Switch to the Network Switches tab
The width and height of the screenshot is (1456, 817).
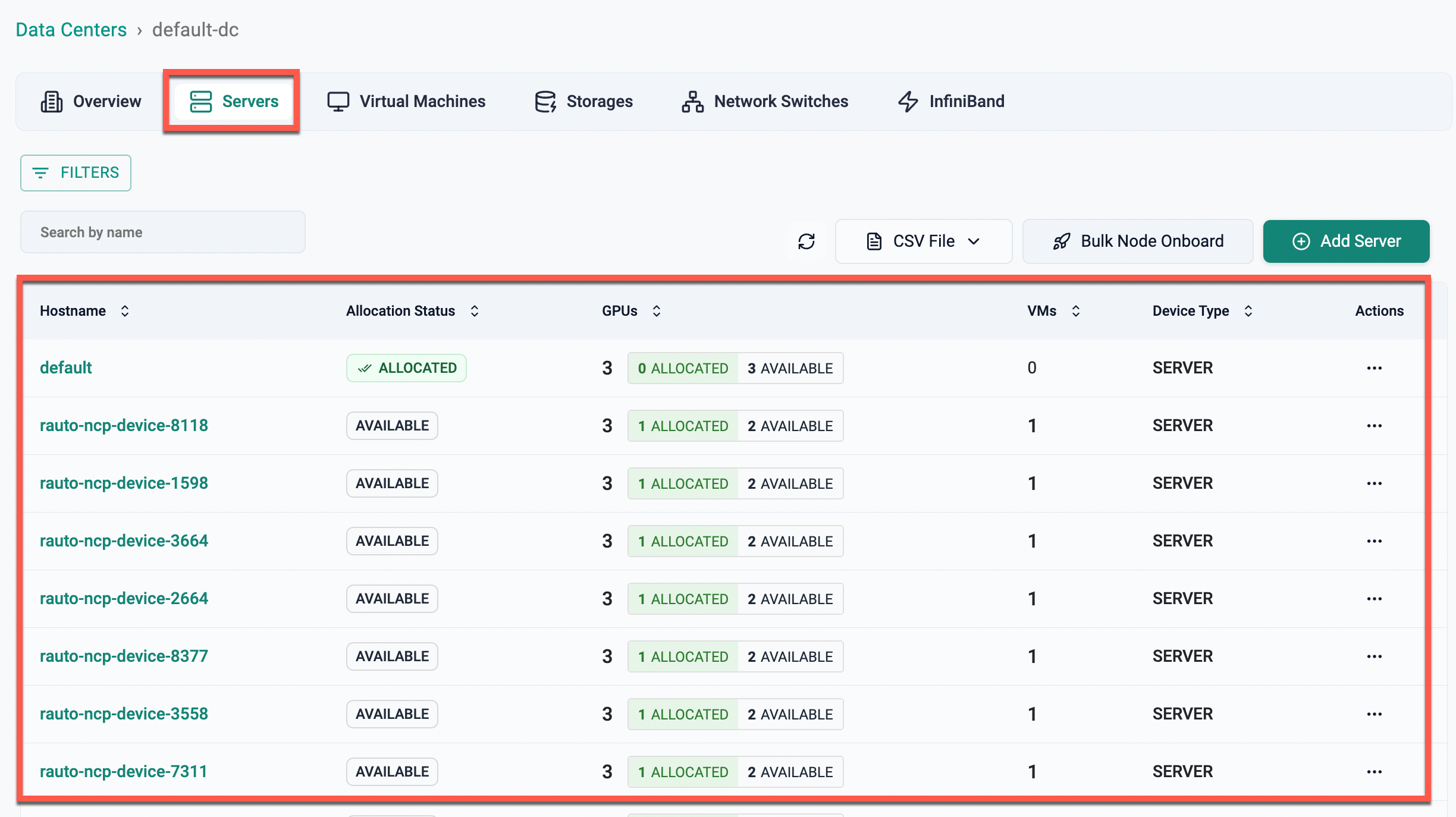pyautogui.click(x=765, y=102)
